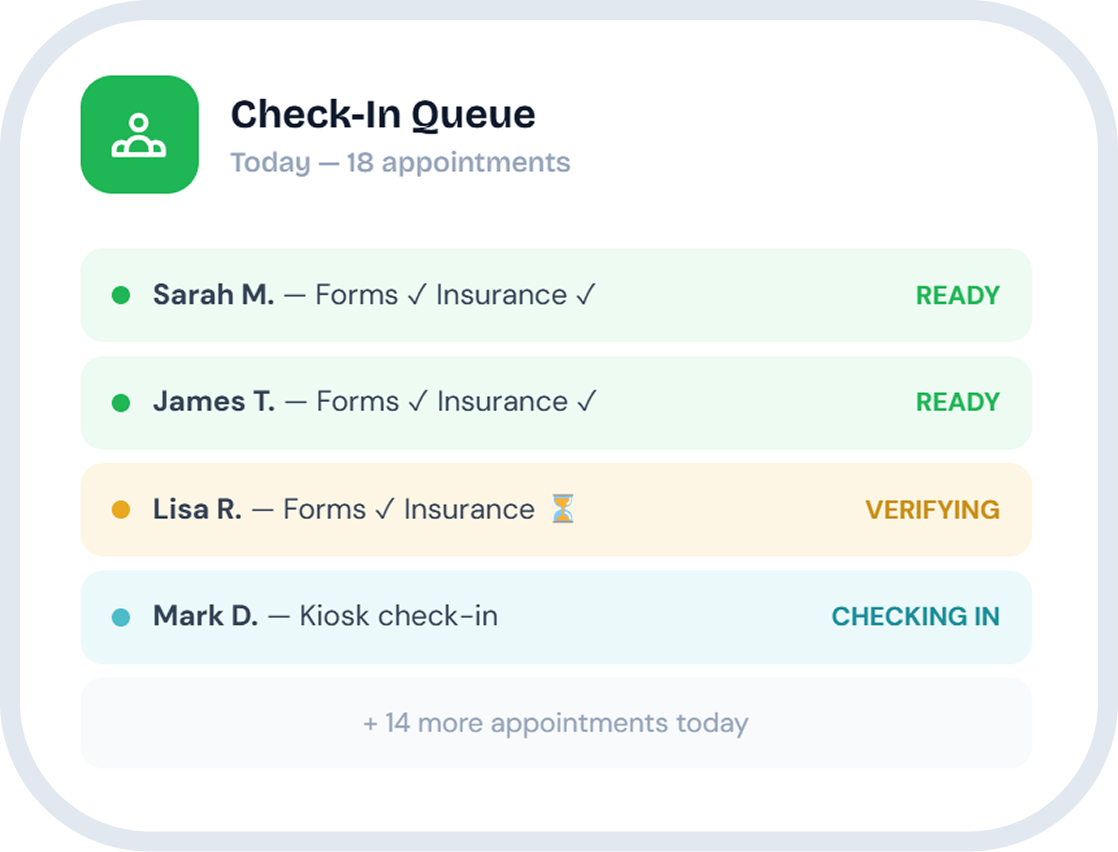Image resolution: width=1118 pixels, height=852 pixels.
Task: Select the Sarah M. patient name
Action: point(213,295)
